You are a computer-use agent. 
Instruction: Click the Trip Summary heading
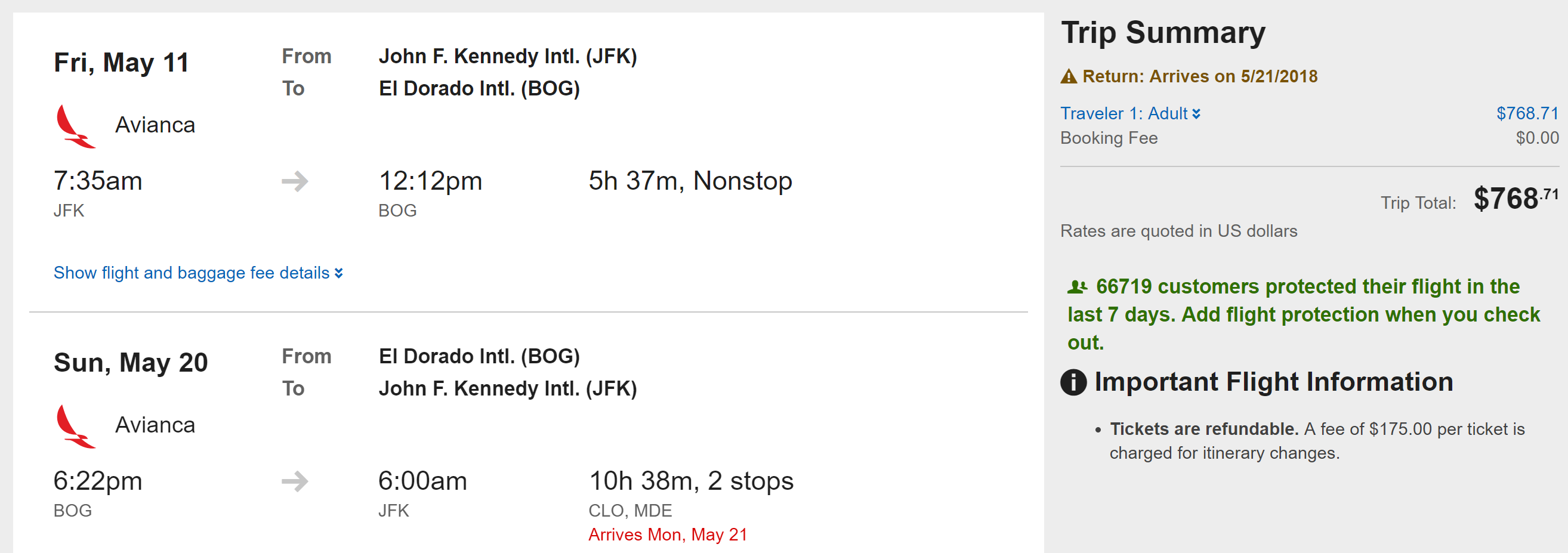[x=1163, y=33]
